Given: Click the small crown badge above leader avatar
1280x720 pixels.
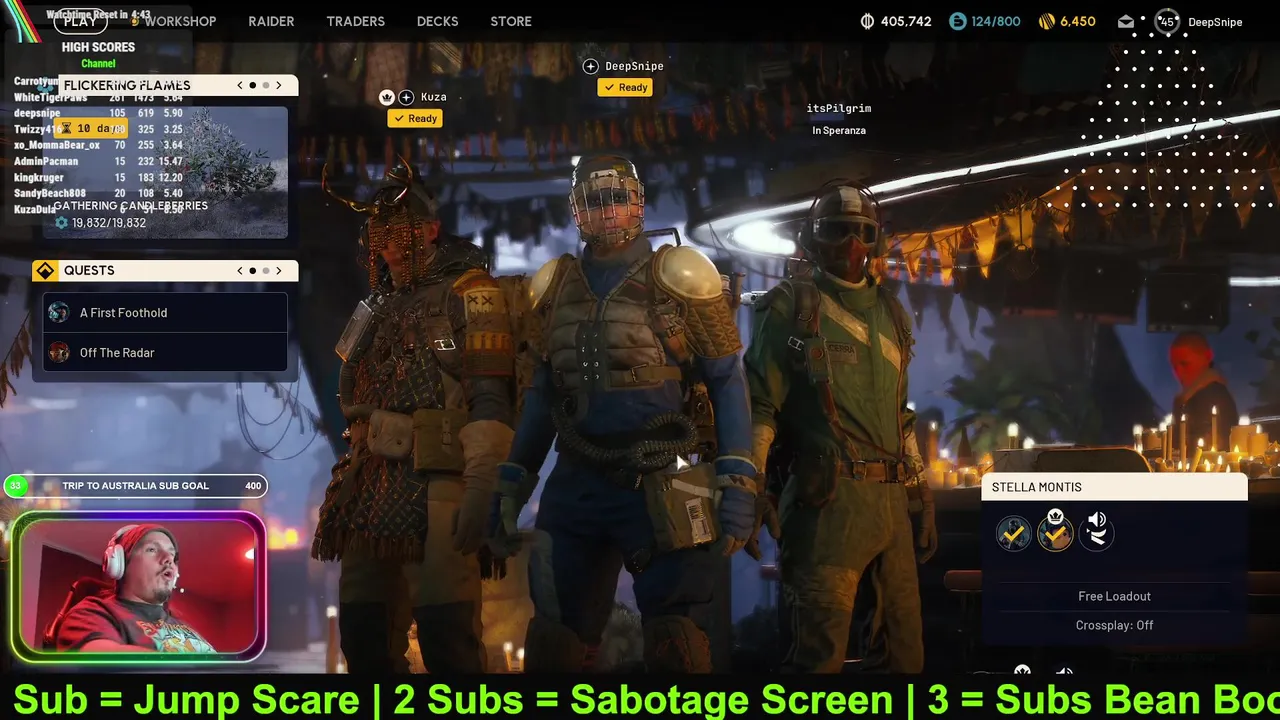Looking at the screenshot, I should pyautogui.click(x=1055, y=515).
